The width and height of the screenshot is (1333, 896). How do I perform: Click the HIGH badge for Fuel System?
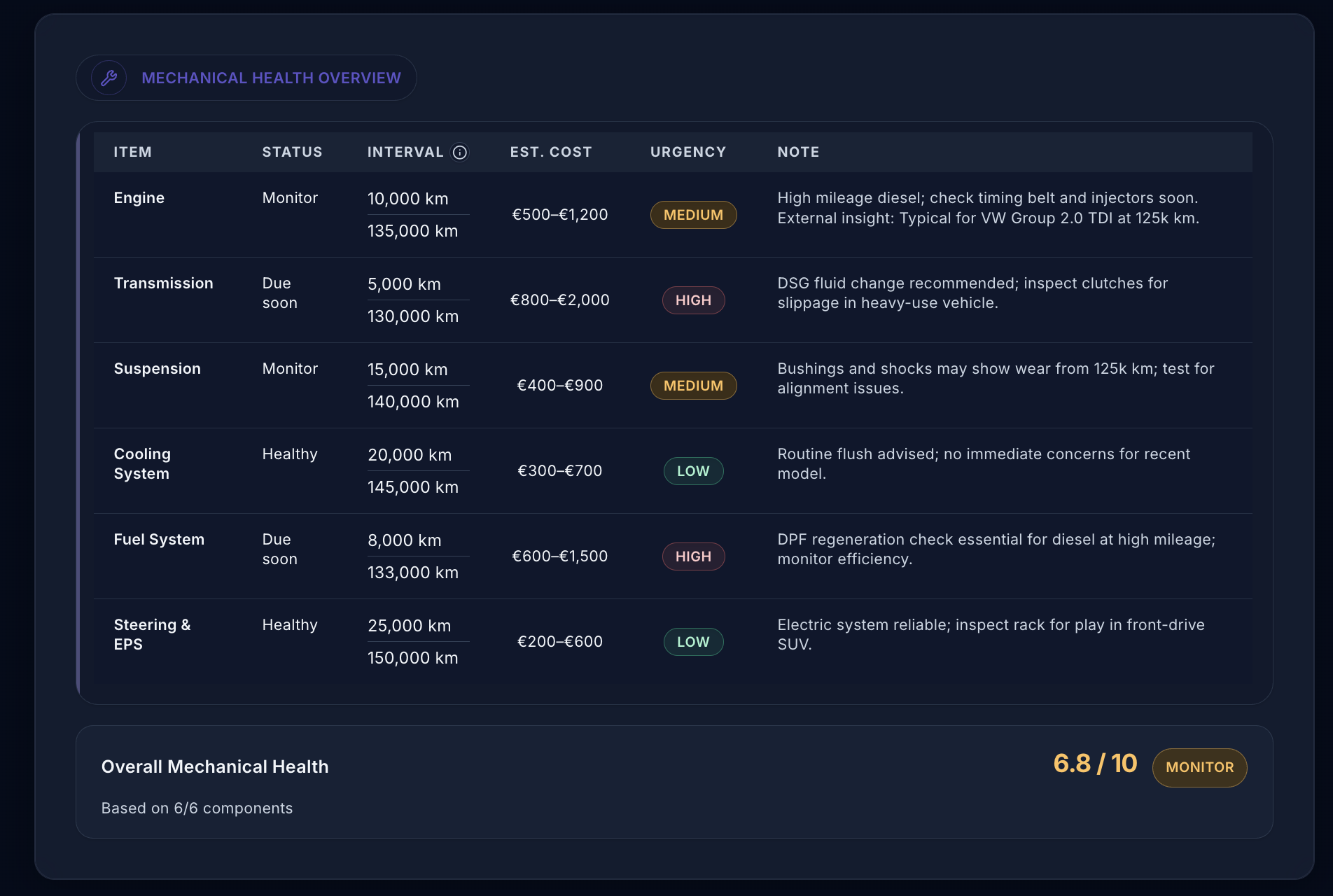coord(693,556)
